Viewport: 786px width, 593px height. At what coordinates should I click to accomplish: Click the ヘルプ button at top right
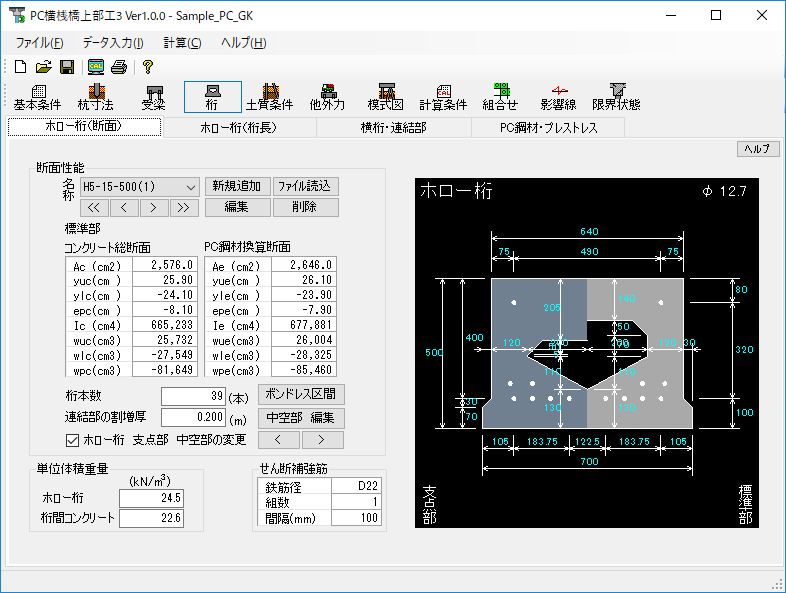click(x=757, y=149)
